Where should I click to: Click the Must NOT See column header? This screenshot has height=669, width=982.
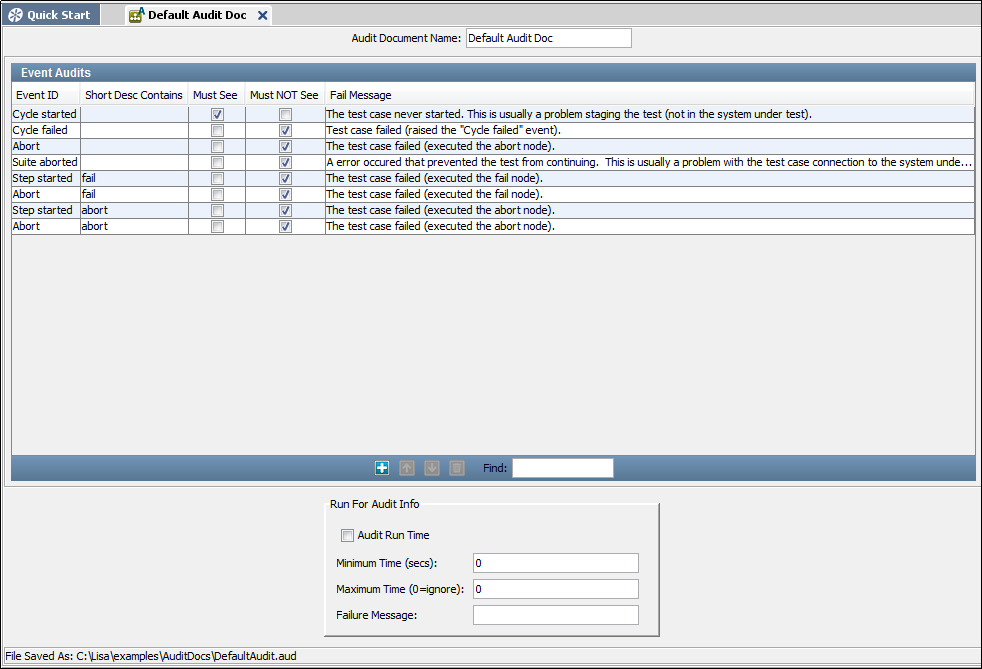[284, 95]
